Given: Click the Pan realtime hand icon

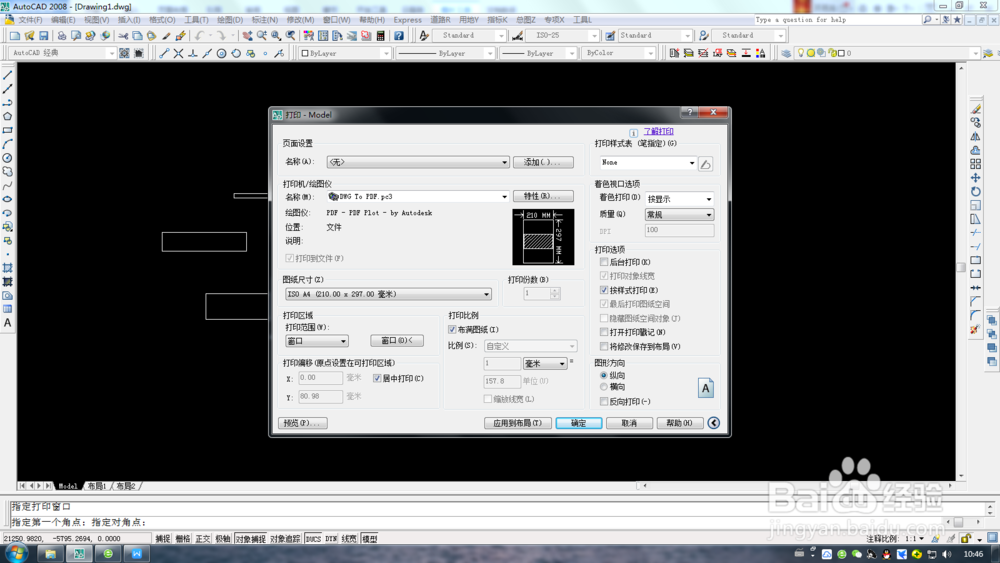Looking at the screenshot, I should 247,36.
